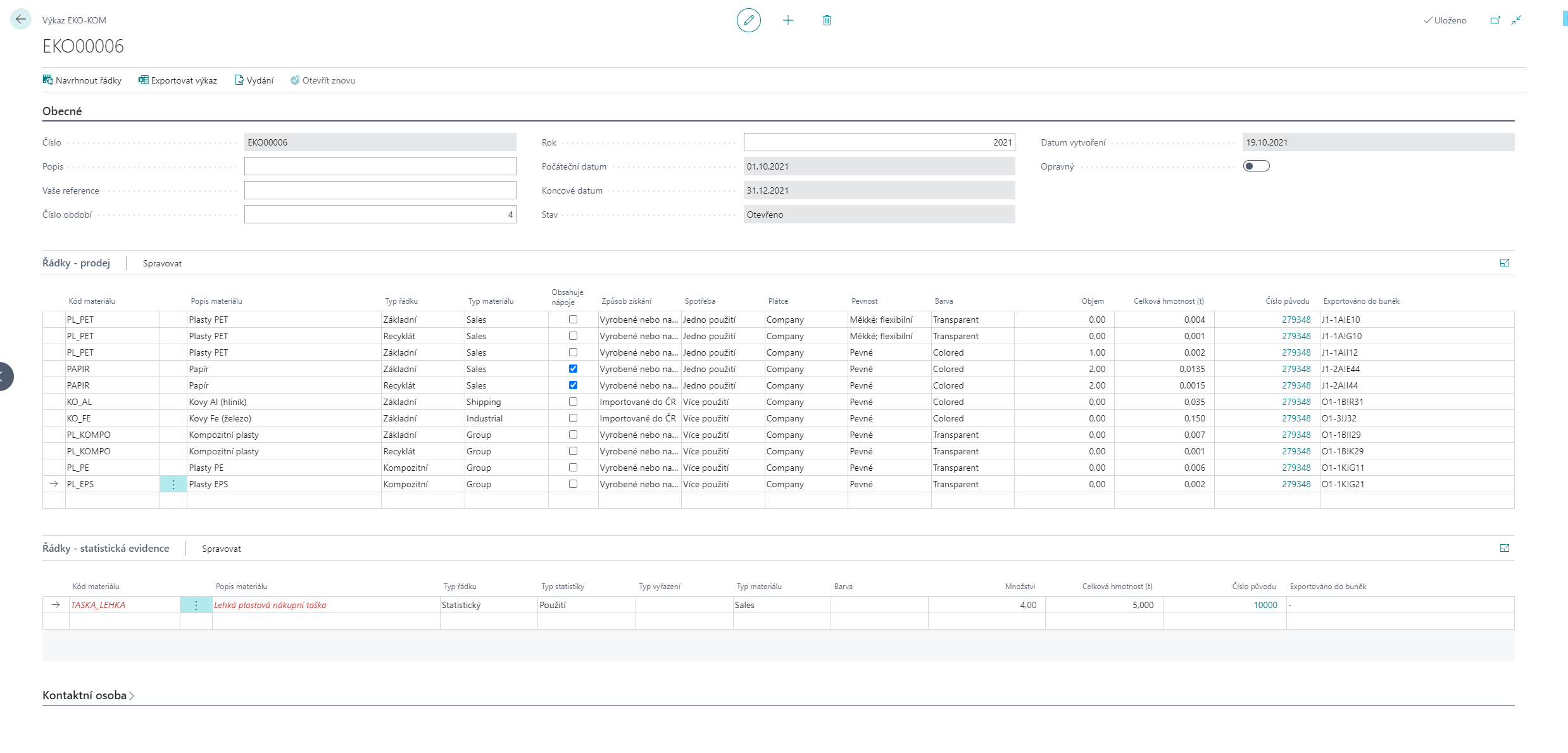Sort by Celková hmotnost (t) column in prodej
1568x753 pixels.
(x=1169, y=301)
